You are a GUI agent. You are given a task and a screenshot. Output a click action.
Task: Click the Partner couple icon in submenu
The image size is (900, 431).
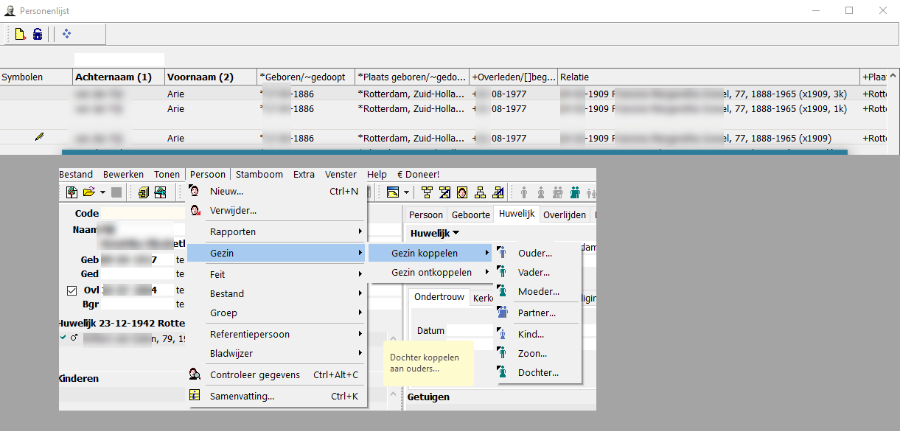coord(502,312)
